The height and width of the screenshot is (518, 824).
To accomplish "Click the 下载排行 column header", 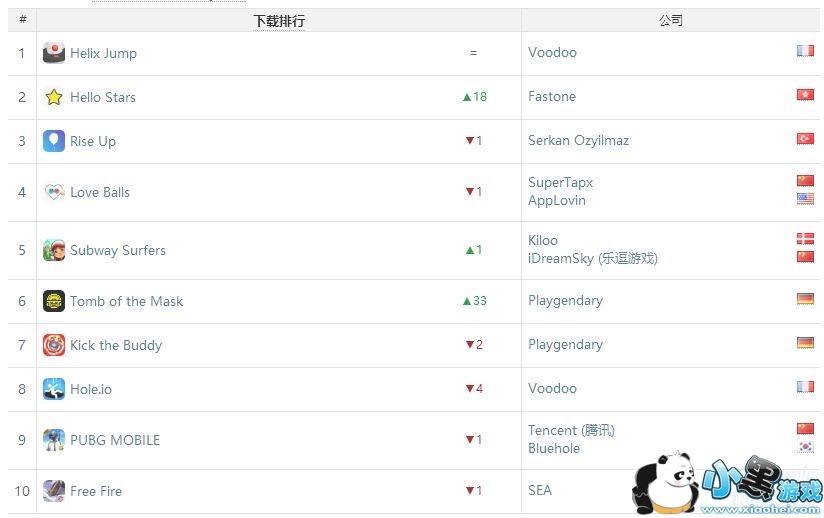I will point(279,20).
